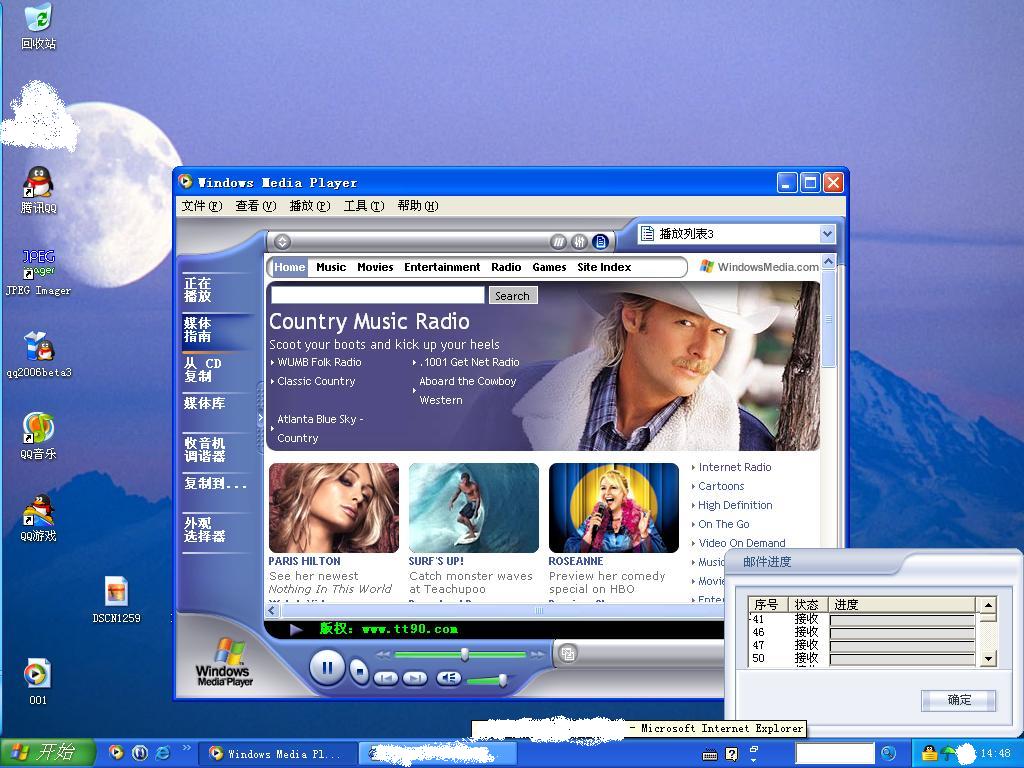
Task: Select the QQ音乐 desktop icon
Action: click(x=39, y=436)
